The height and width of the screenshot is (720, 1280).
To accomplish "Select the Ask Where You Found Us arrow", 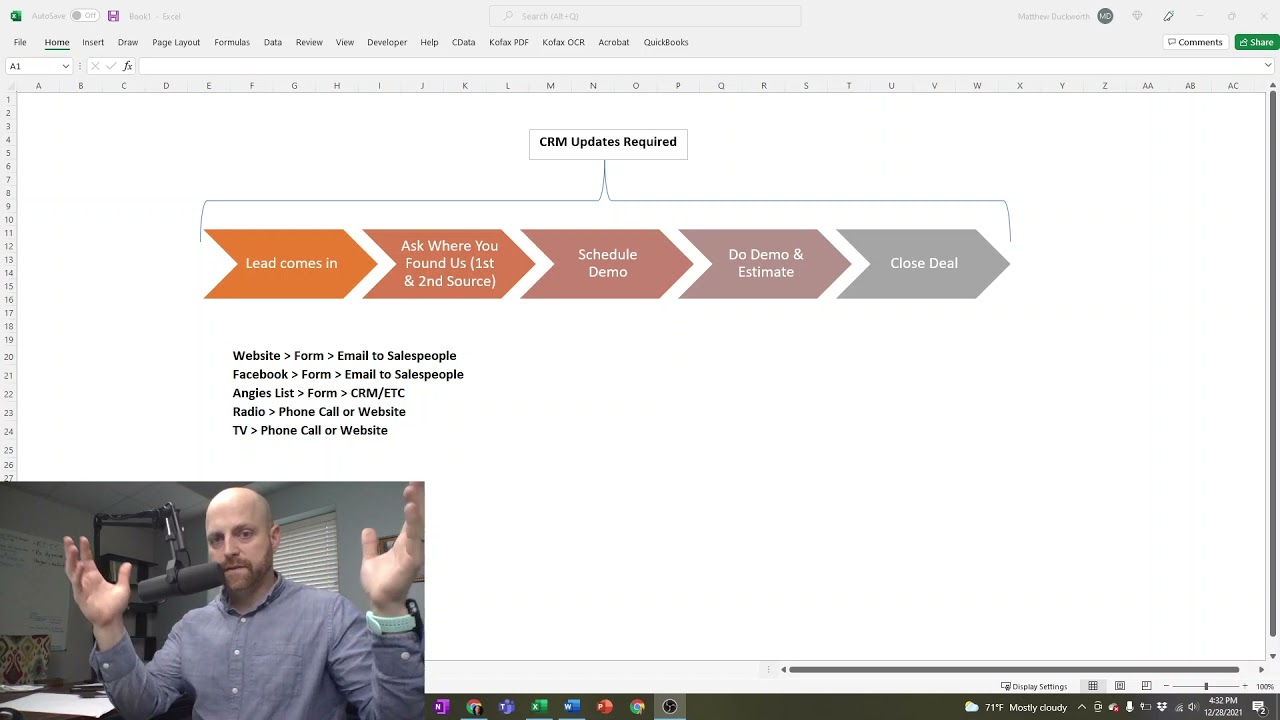I will 449,264.
